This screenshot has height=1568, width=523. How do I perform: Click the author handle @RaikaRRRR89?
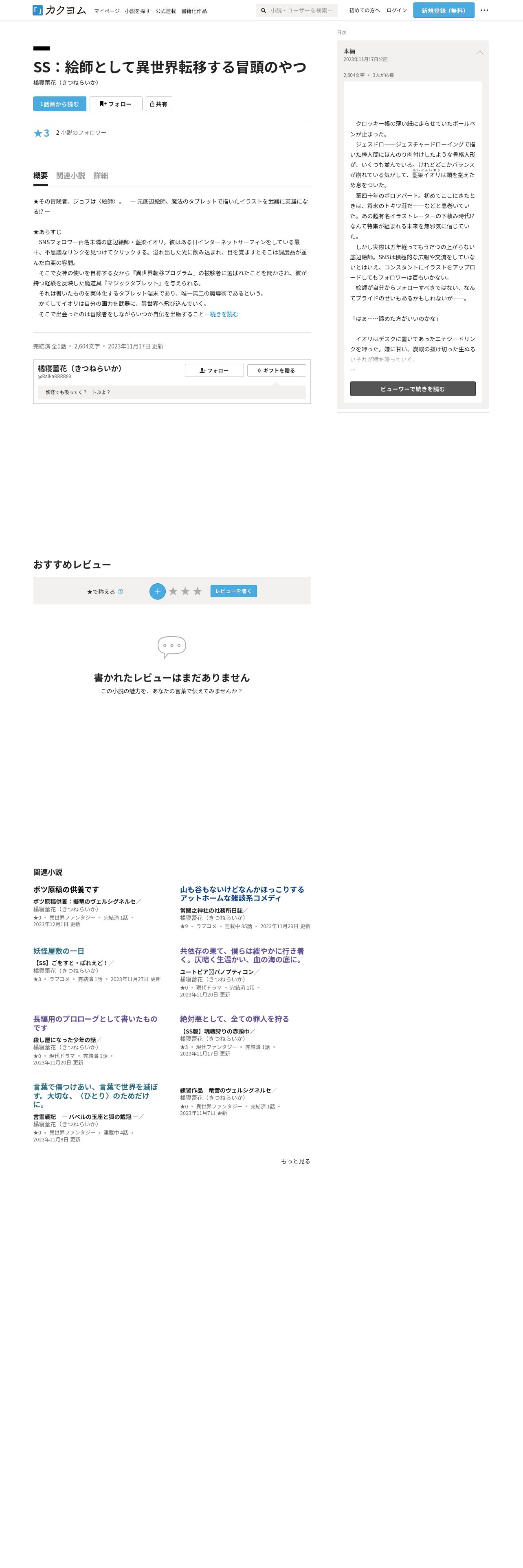tap(54, 377)
